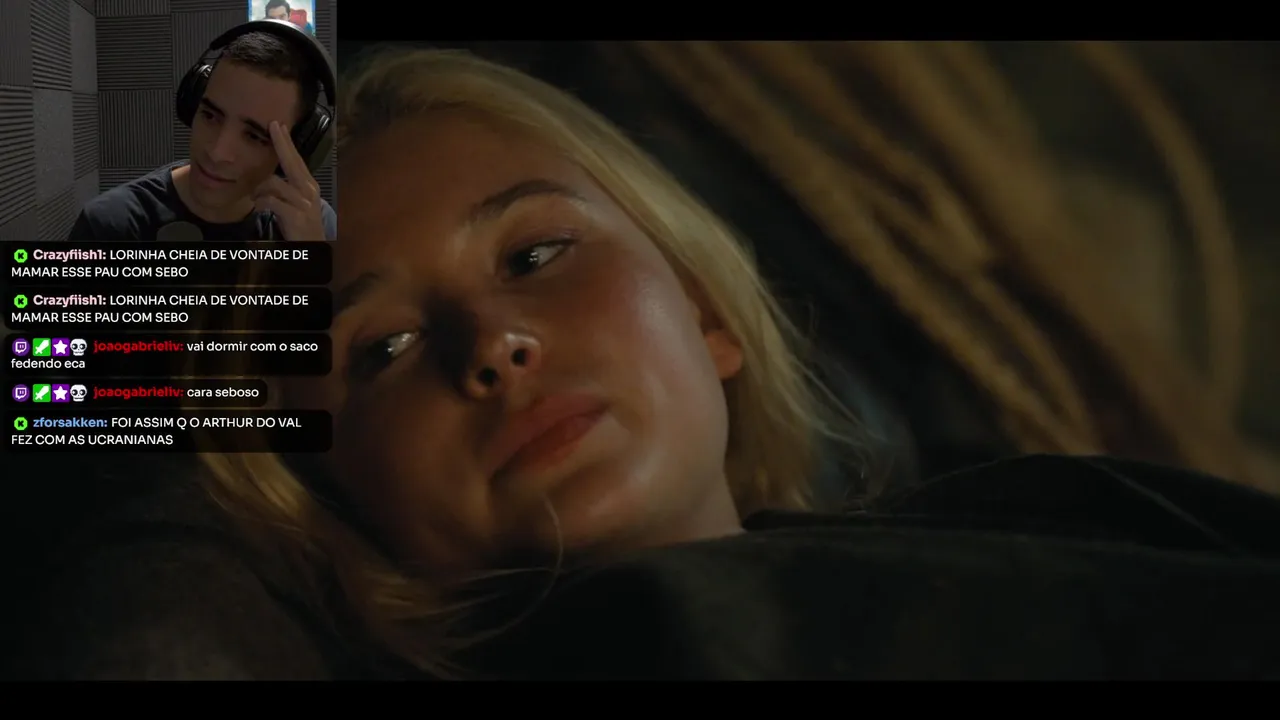Click the green sword moderator badge before "cara seboso"
Screen dimensions: 1280x720
(41, 393)
